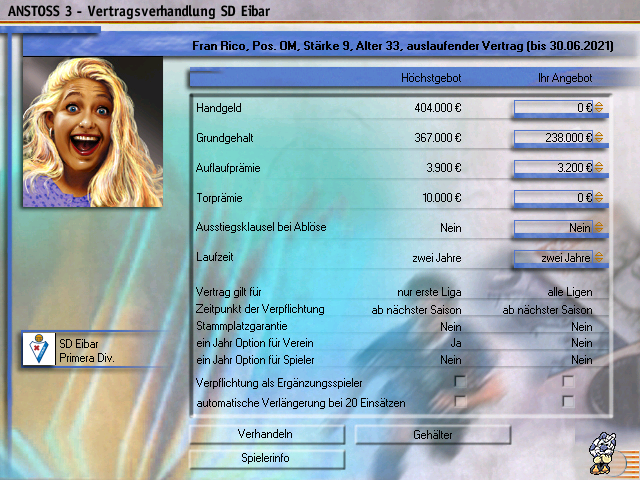Image resolution: width=640 pixels, height=480 pixels.
Task: Open Spielerinfo for Fran Rico
Action: click(267, 458)
